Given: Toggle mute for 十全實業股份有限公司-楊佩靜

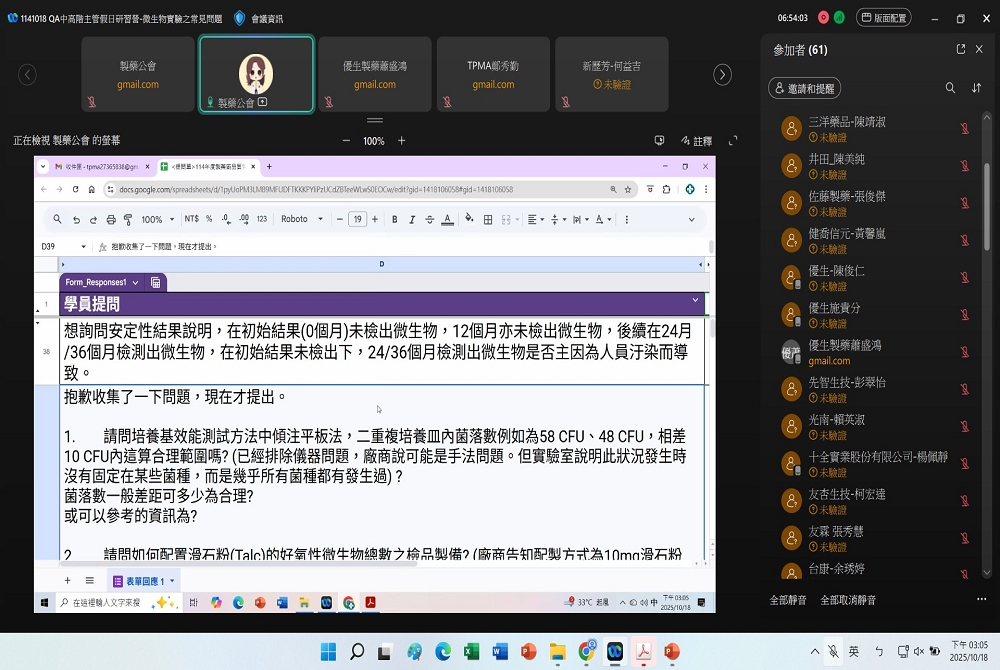Looking at the screenshot, I should [965, 464].
